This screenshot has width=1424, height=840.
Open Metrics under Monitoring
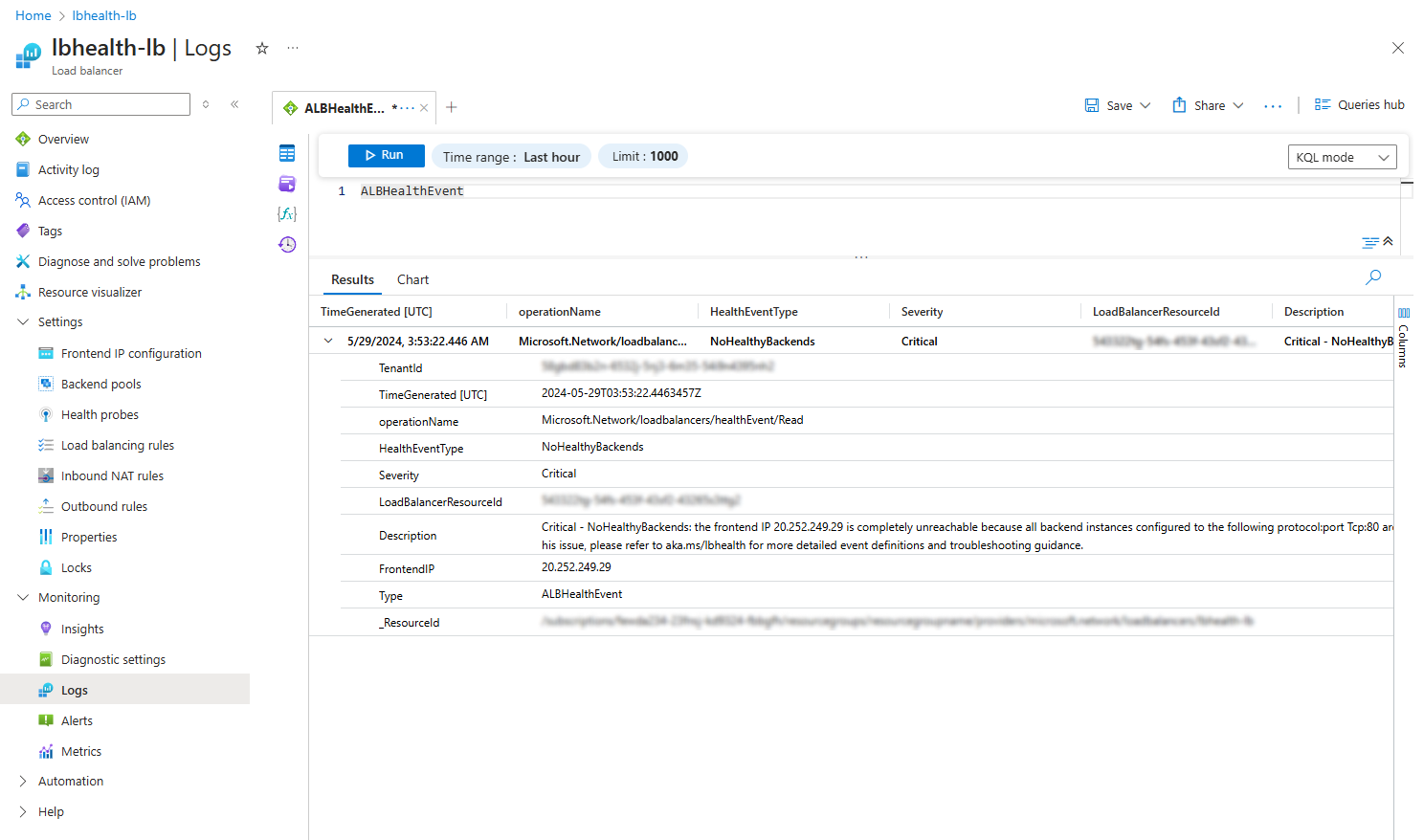pyautogui.click(x=81, y=751)
